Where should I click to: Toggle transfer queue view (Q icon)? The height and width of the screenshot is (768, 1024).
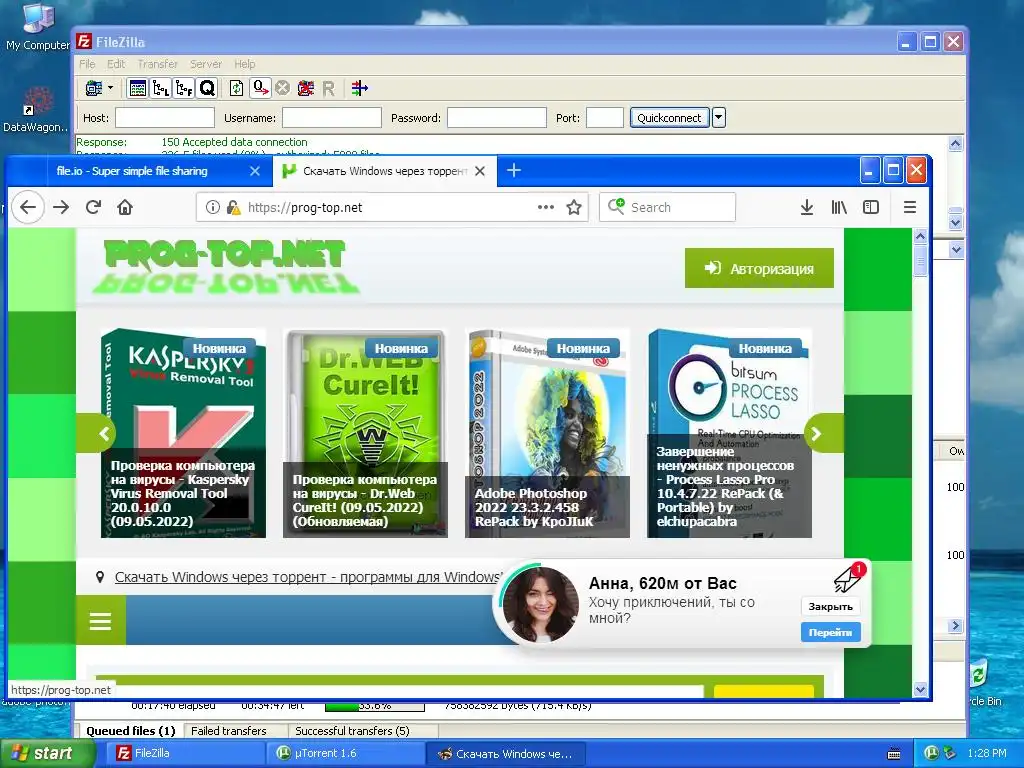pos(207,88)
